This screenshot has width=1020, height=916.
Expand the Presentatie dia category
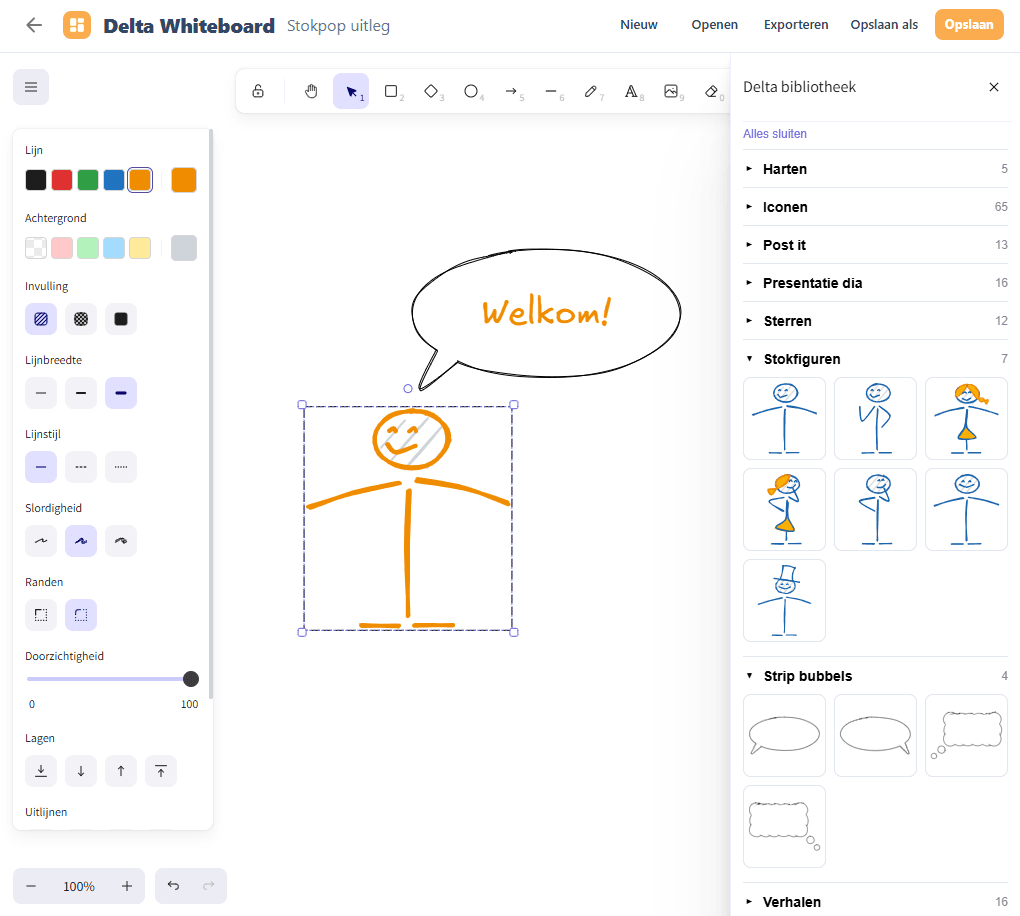click(876, 283)
